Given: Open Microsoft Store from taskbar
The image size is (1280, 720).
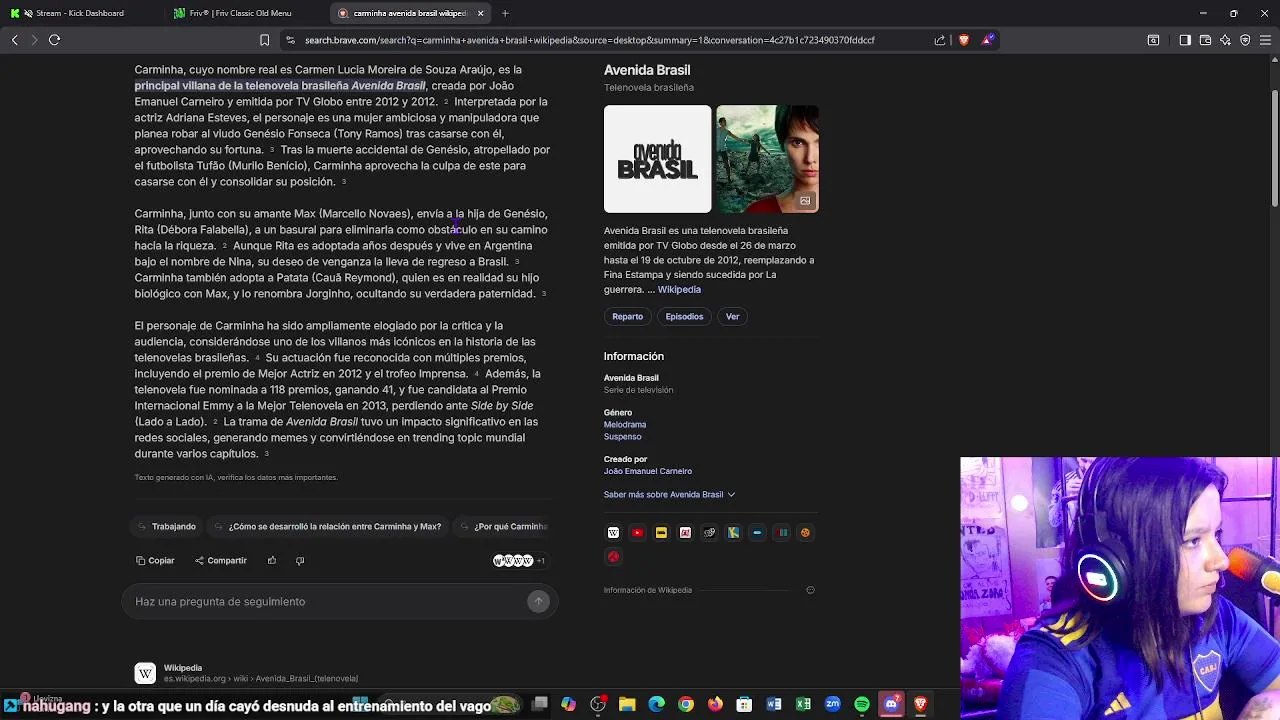Looking at the screenshot, I should click(744, 705).
